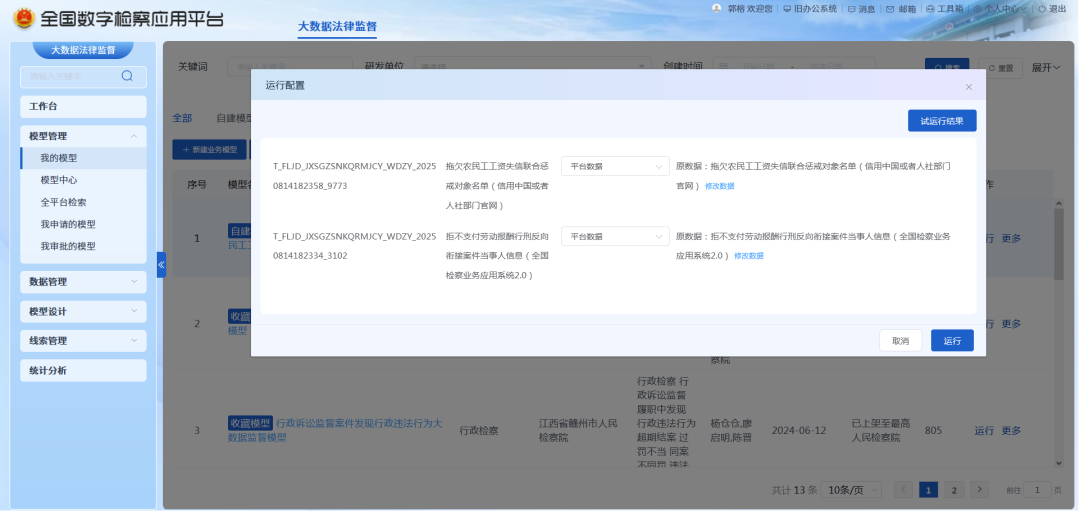Open 工具箱 toolbox in the header
Viewport: 1080px width, 511px height.
tap(944, 9)
